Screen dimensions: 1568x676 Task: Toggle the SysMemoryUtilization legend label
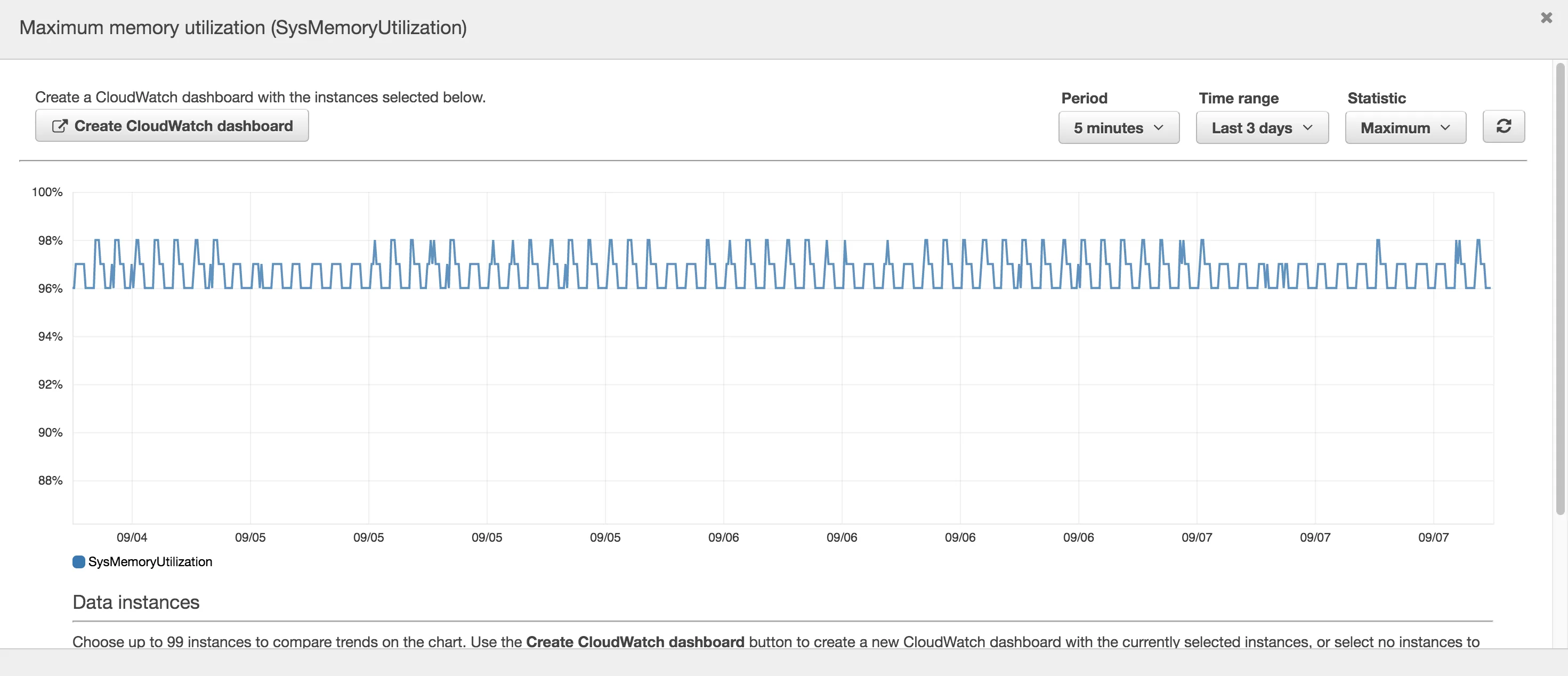pos(150,561)
